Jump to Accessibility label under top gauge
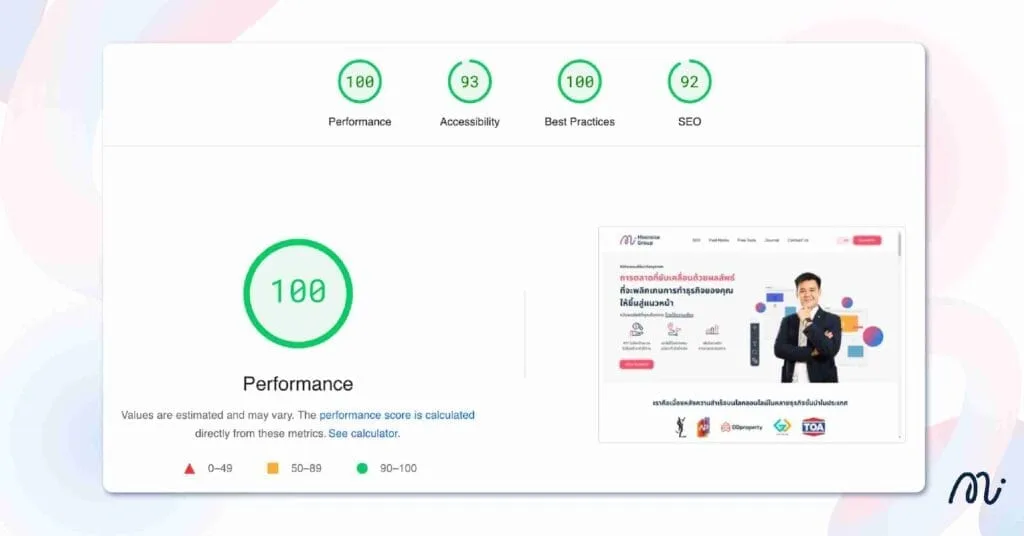1024x536 pixels. tap(470, 121)
